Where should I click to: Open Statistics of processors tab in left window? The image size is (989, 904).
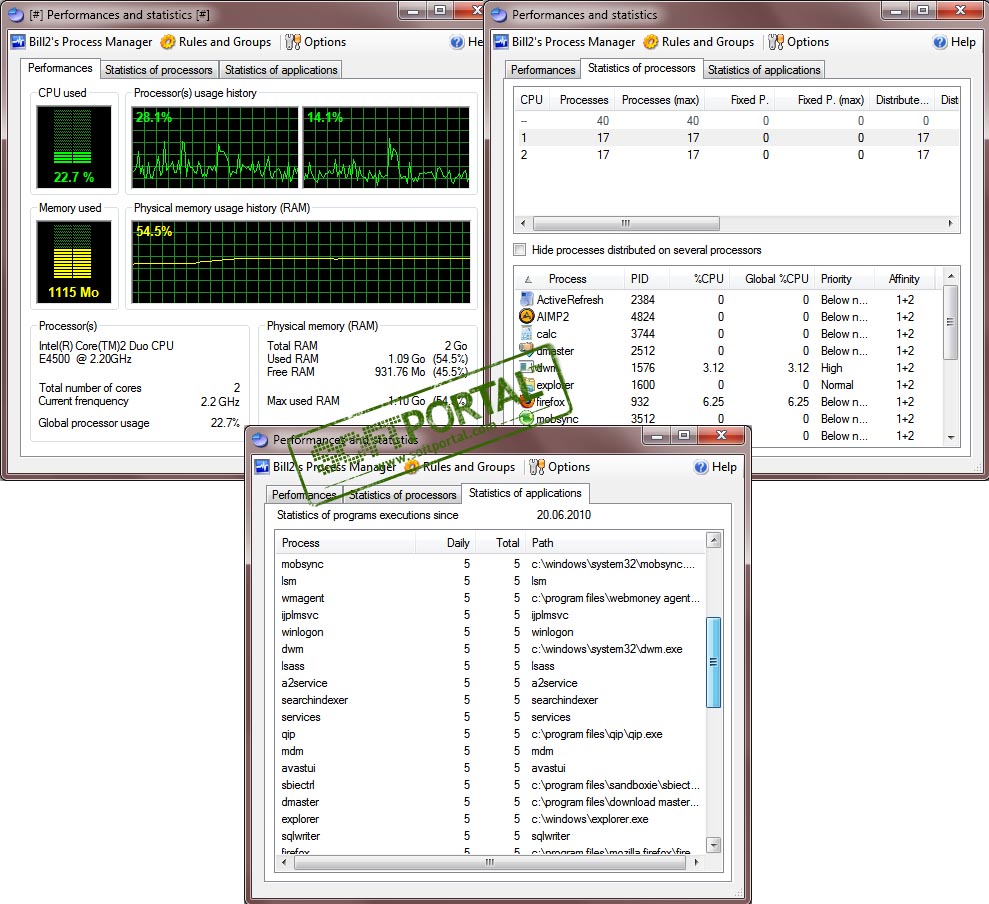pos(158,69)
